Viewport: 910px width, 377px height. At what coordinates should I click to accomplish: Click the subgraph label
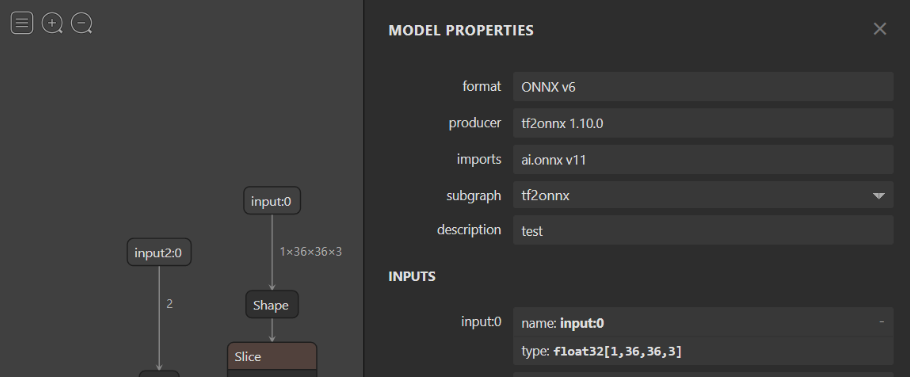474,195
